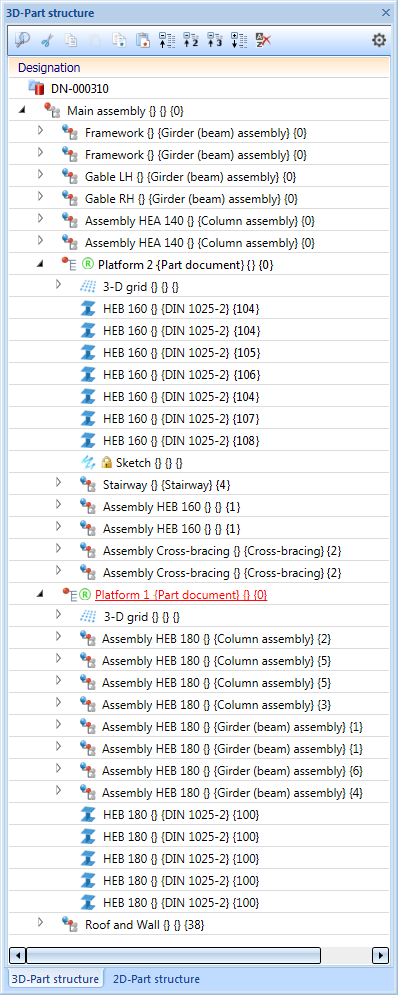Click the Sketch polyline icon
The width and height of the screenshot is (398, 995).
88,463
